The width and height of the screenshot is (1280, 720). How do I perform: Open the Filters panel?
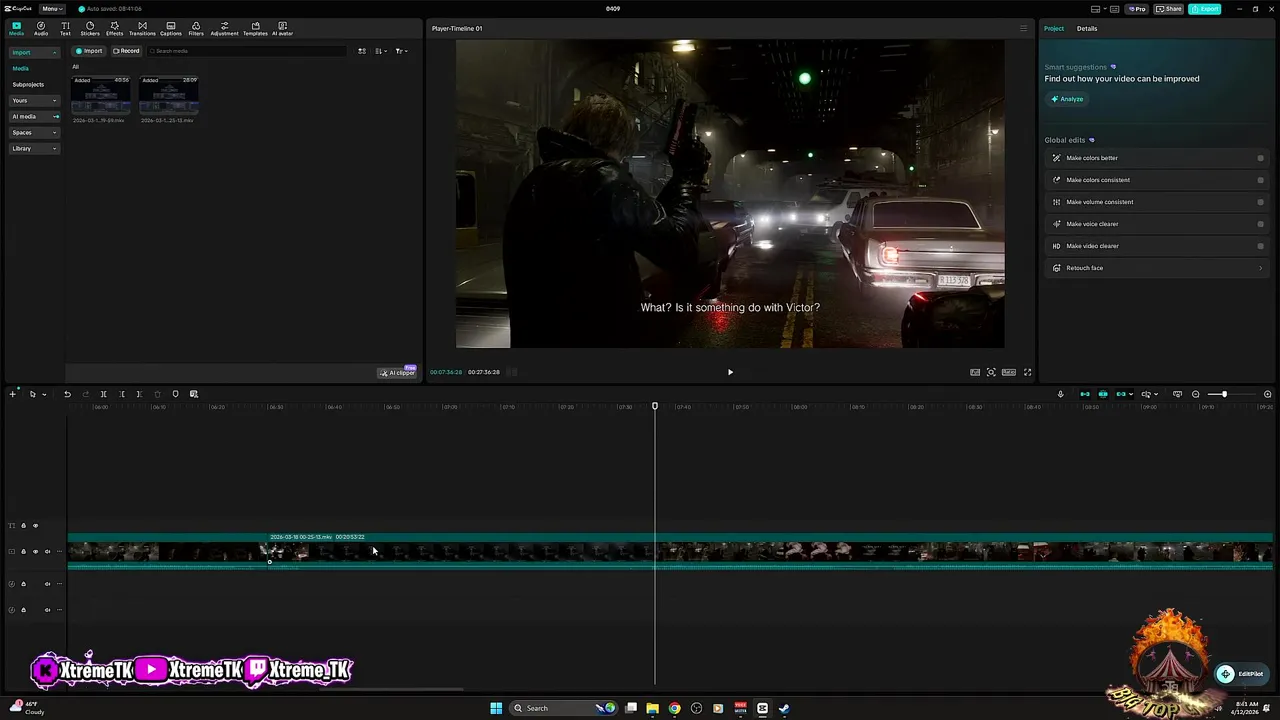tap(196, 28)
